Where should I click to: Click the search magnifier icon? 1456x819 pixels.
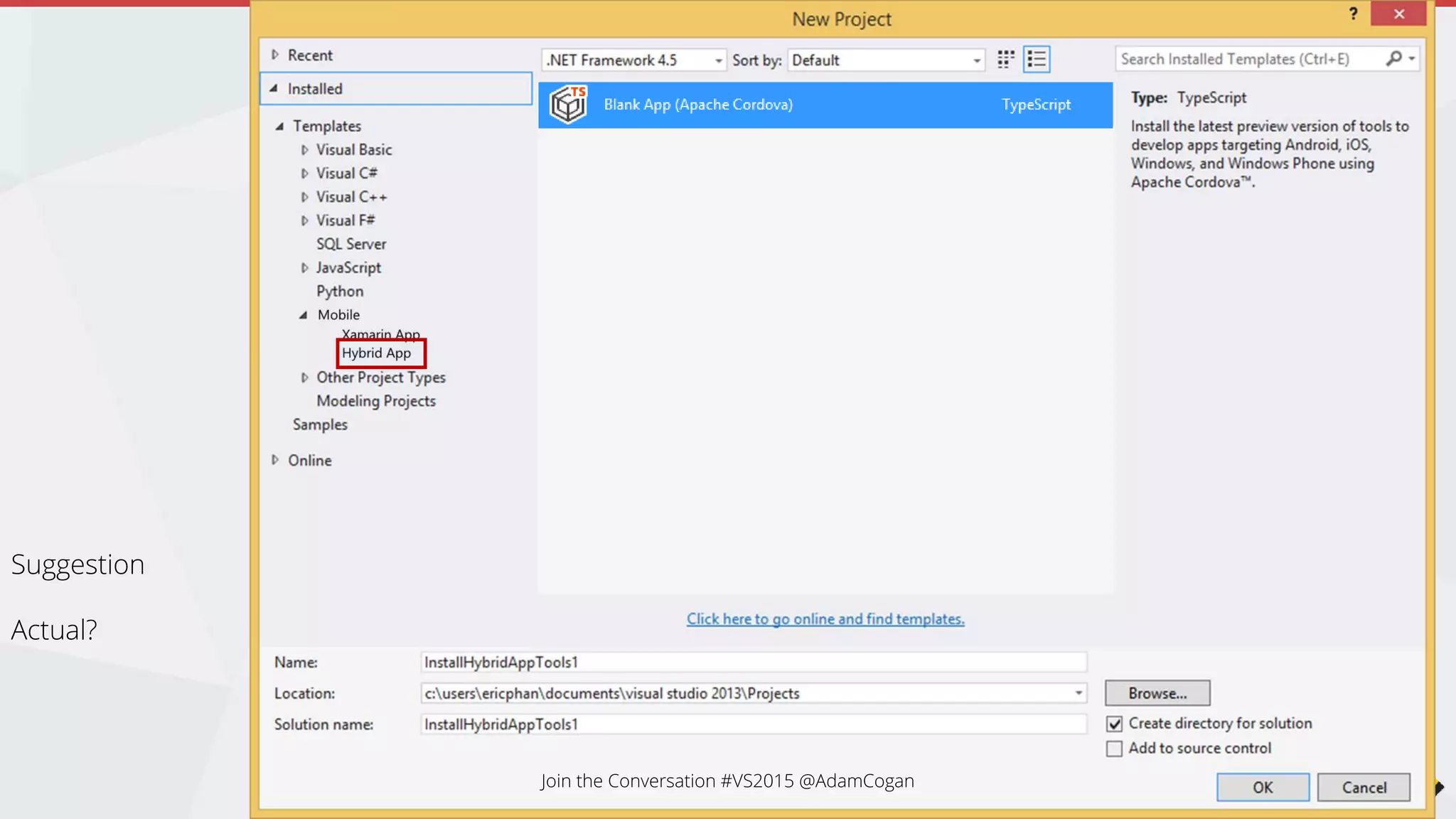(1393, 59)
